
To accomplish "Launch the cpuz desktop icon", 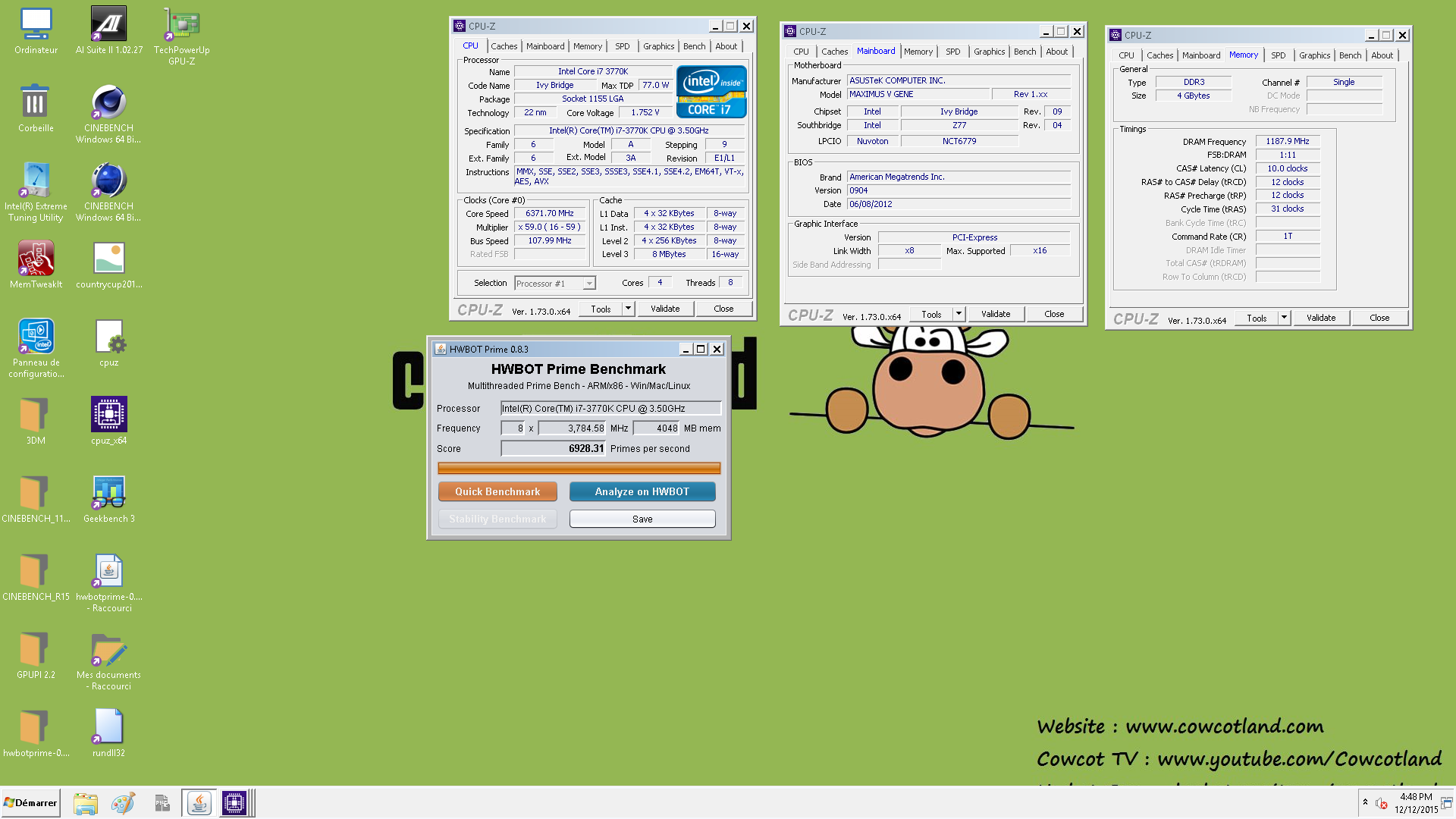I will click(108, 343).
